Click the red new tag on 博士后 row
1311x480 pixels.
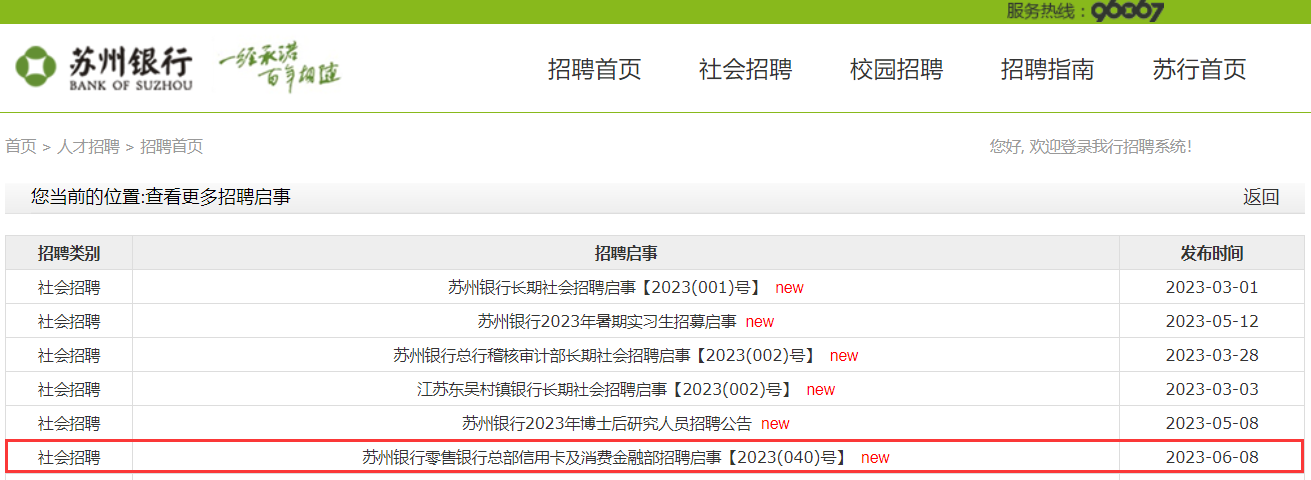(x=775, y=424)
